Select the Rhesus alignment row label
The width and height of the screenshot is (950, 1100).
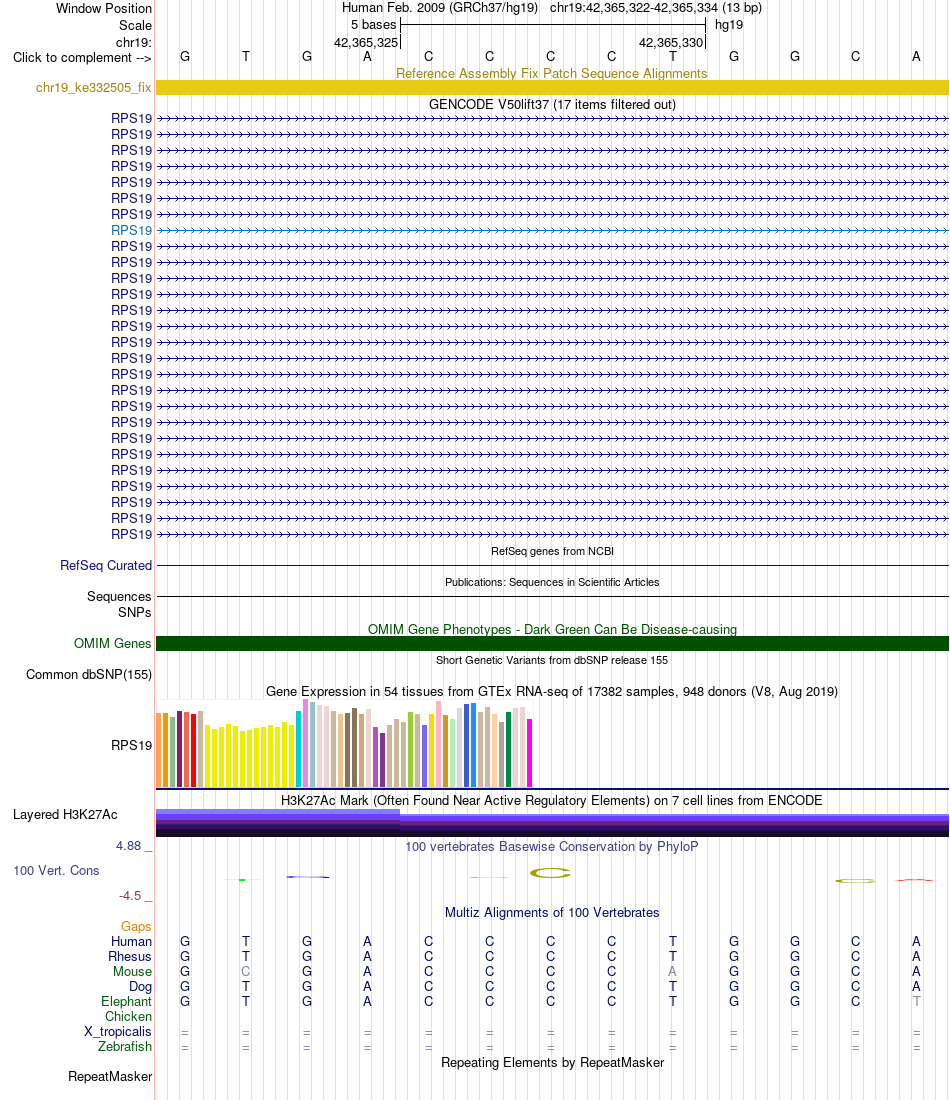tap(130, 956)
